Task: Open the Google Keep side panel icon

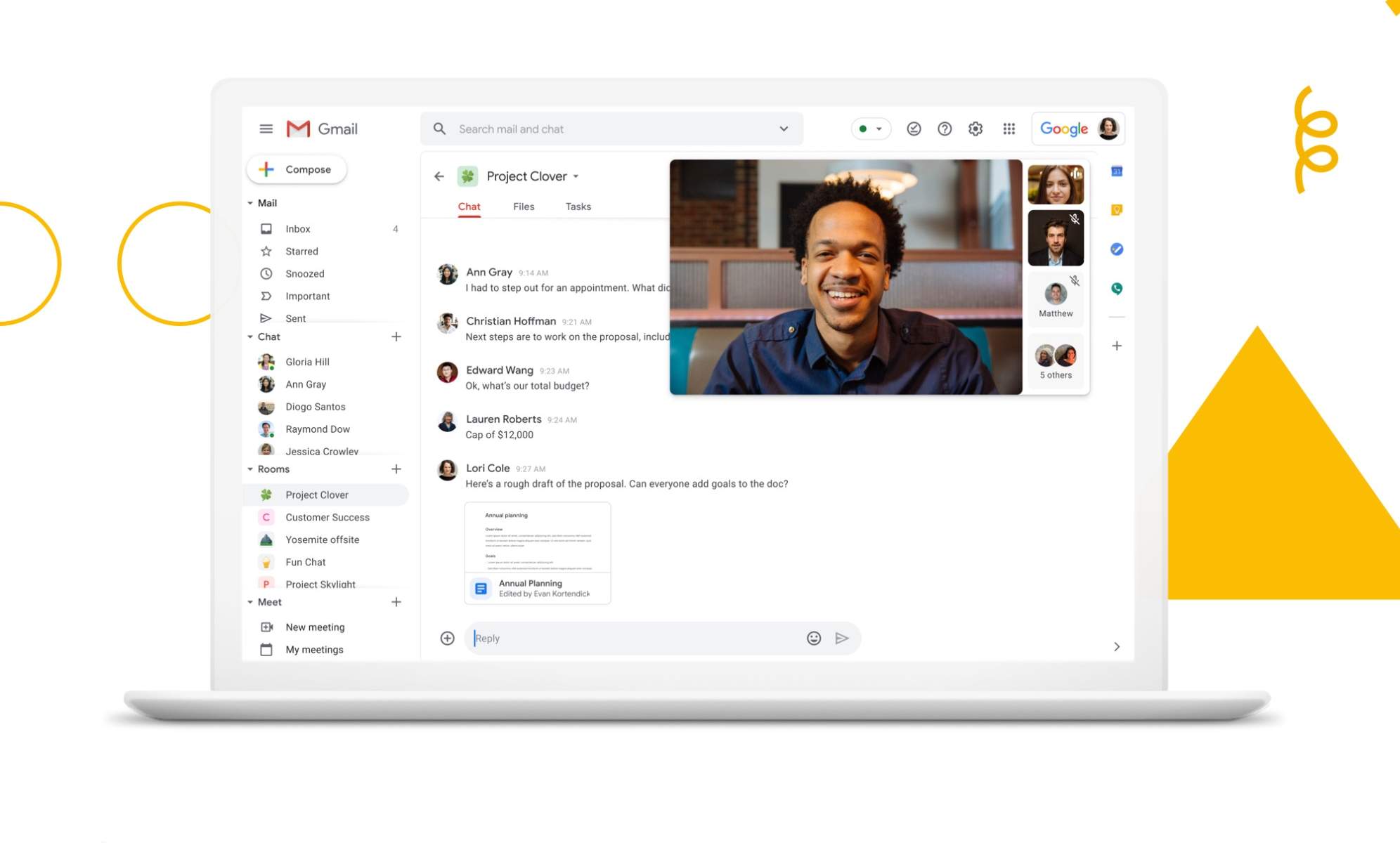Action: point(1116,210)
